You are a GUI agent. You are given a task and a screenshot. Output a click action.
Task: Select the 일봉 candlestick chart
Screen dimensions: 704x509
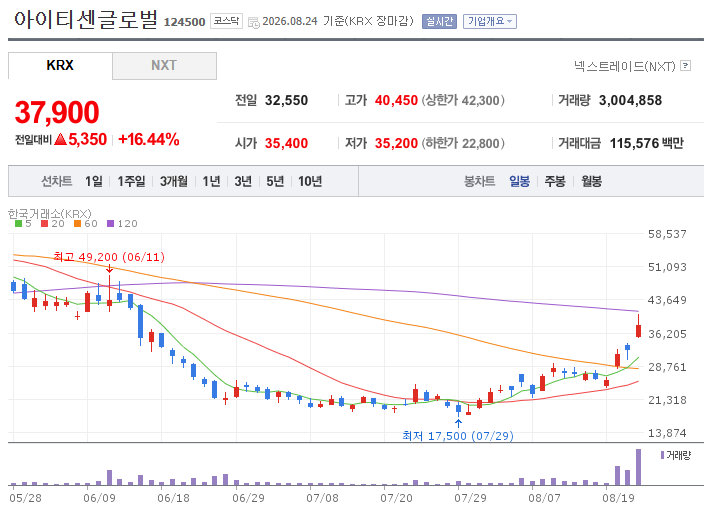pyautogui.click(x=519, y=181)
